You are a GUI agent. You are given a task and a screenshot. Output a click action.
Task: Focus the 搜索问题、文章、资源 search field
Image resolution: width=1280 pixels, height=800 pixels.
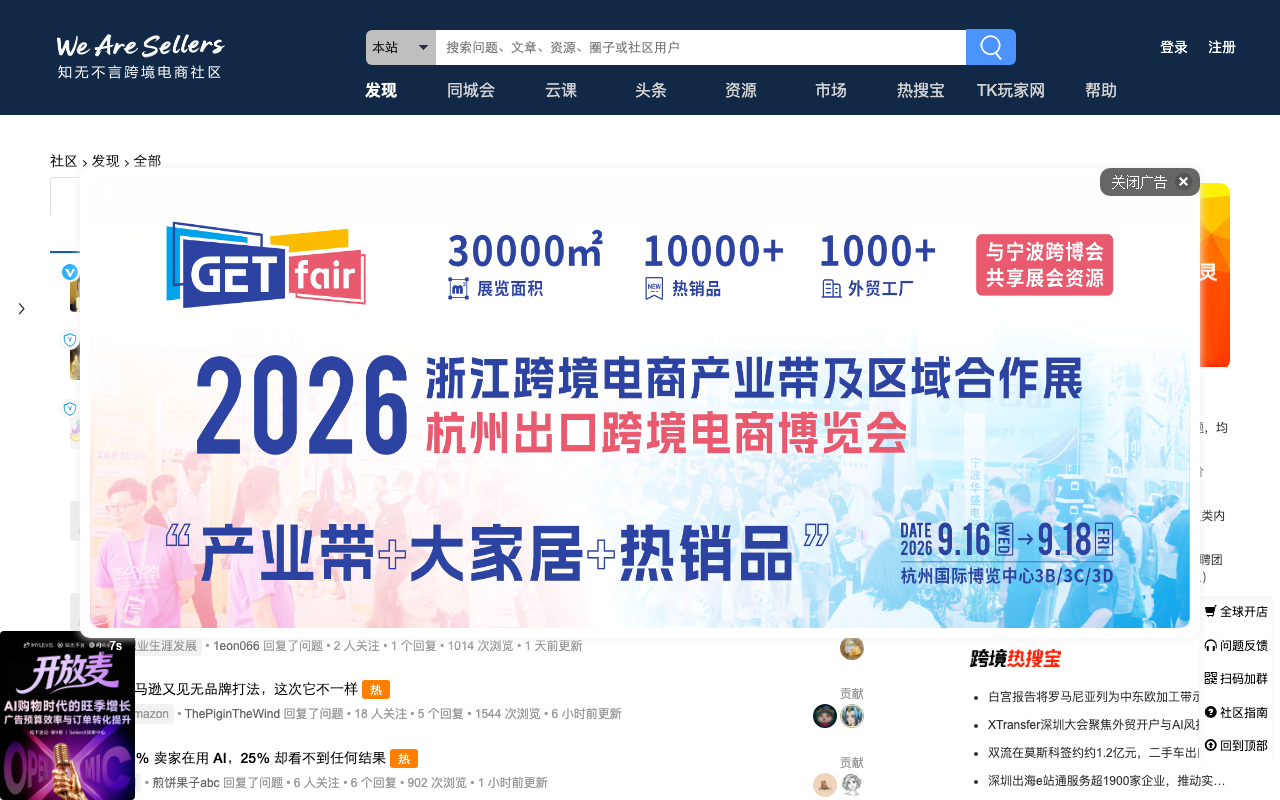701,47
